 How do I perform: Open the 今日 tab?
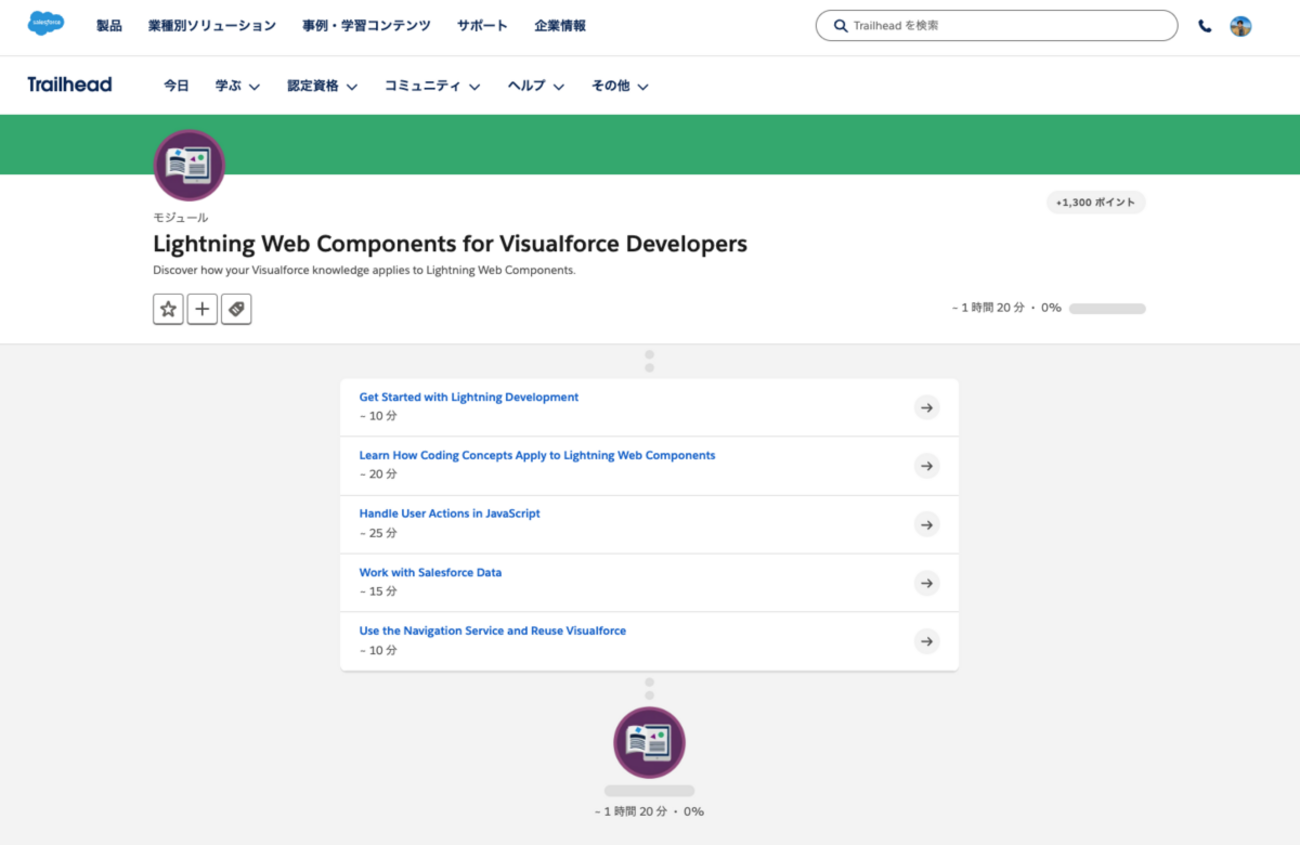(x=176, y=86)
